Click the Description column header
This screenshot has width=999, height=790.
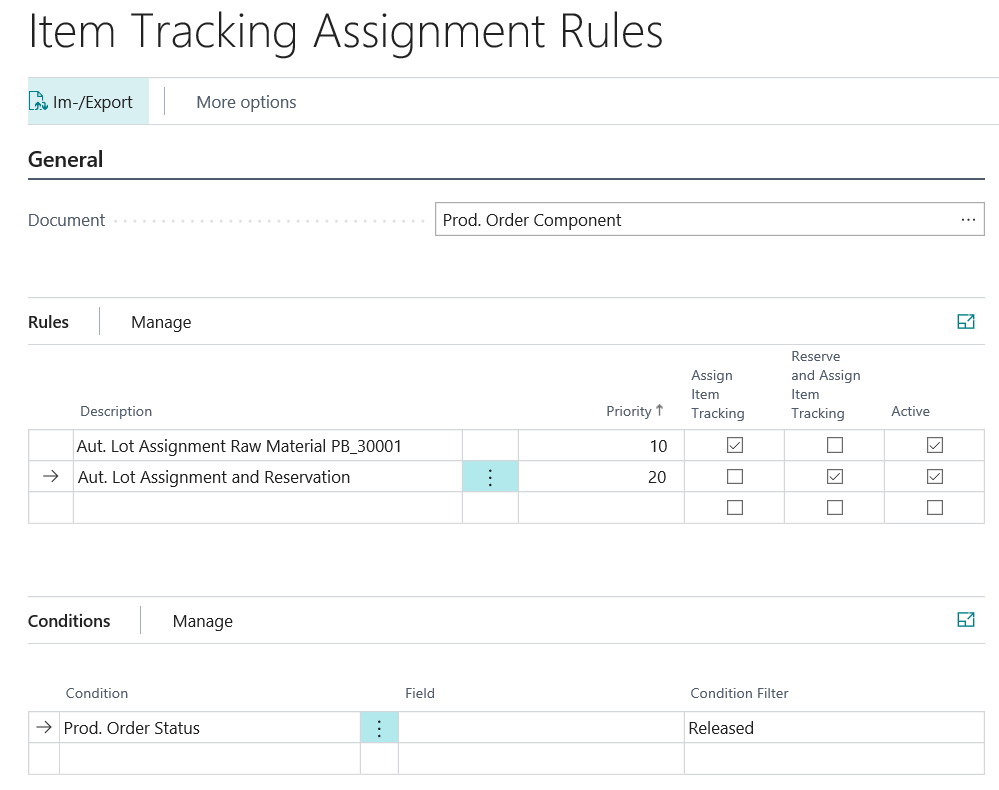pyautogui.click(x=116, y=411)
